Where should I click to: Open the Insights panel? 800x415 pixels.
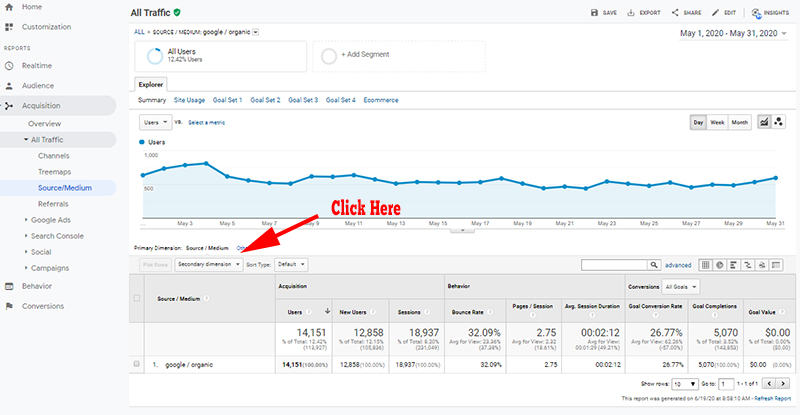pos(770,13)
